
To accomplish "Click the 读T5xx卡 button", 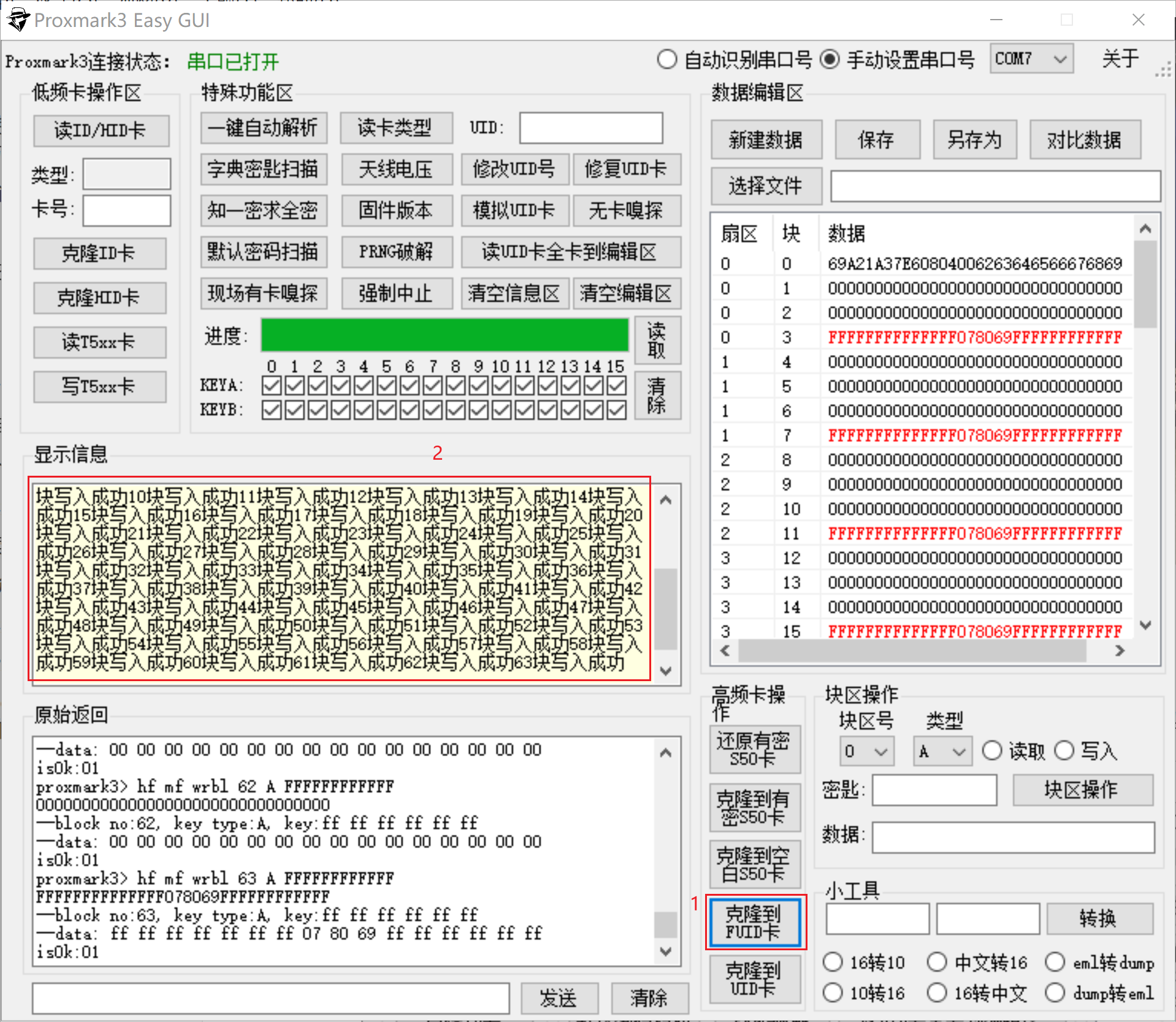I will click(99, 342).
